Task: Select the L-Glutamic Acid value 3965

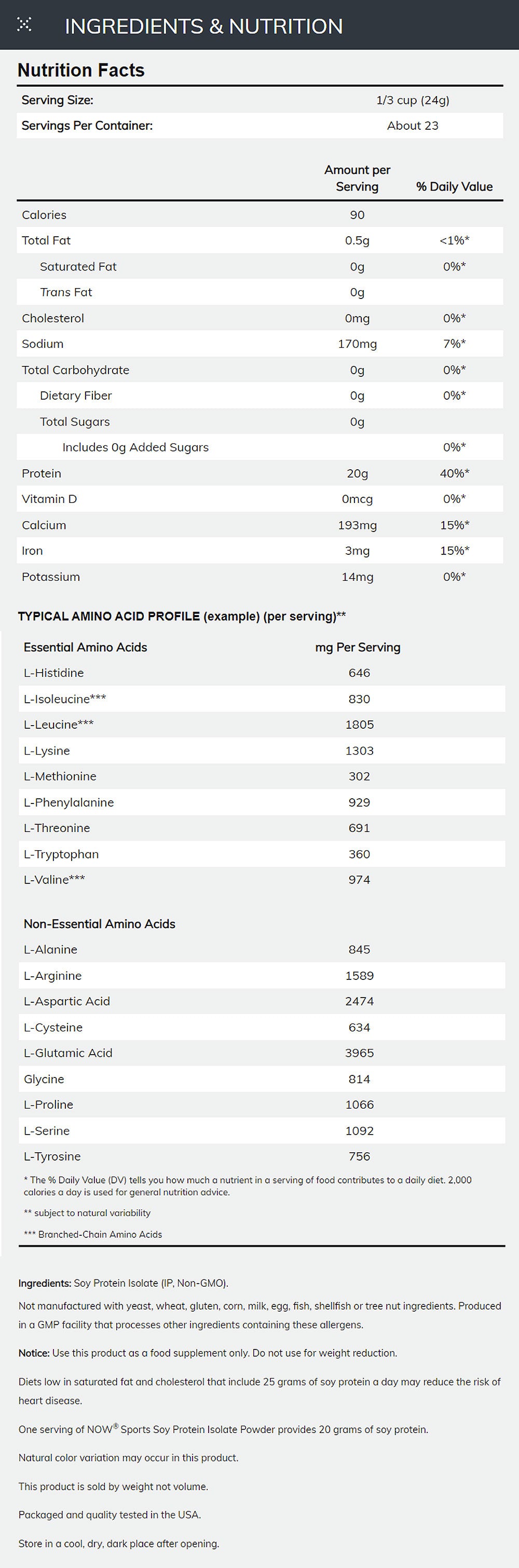Action: (x=359, y=1054)
